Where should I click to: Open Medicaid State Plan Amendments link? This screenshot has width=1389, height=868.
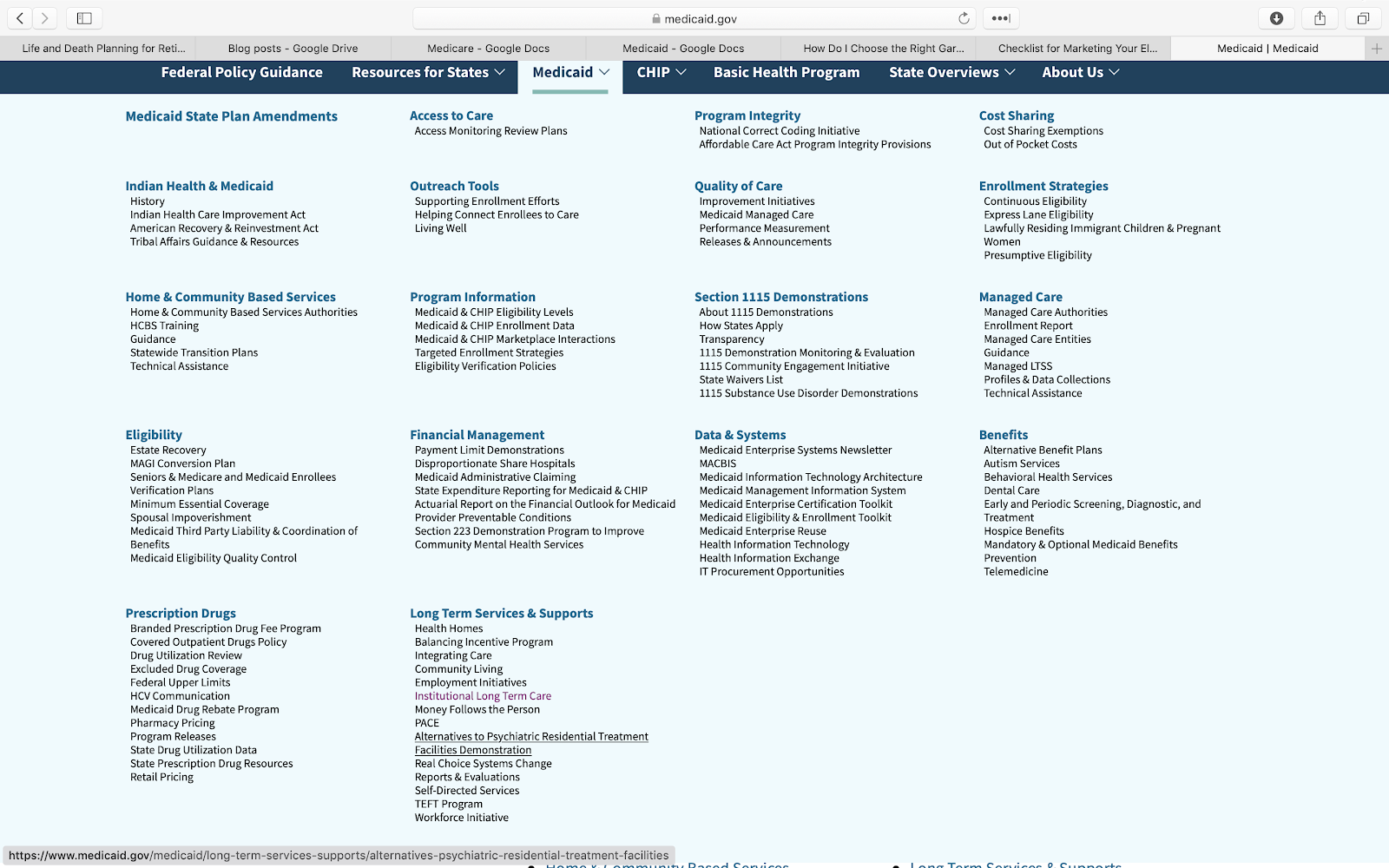[x=232, y=116]
